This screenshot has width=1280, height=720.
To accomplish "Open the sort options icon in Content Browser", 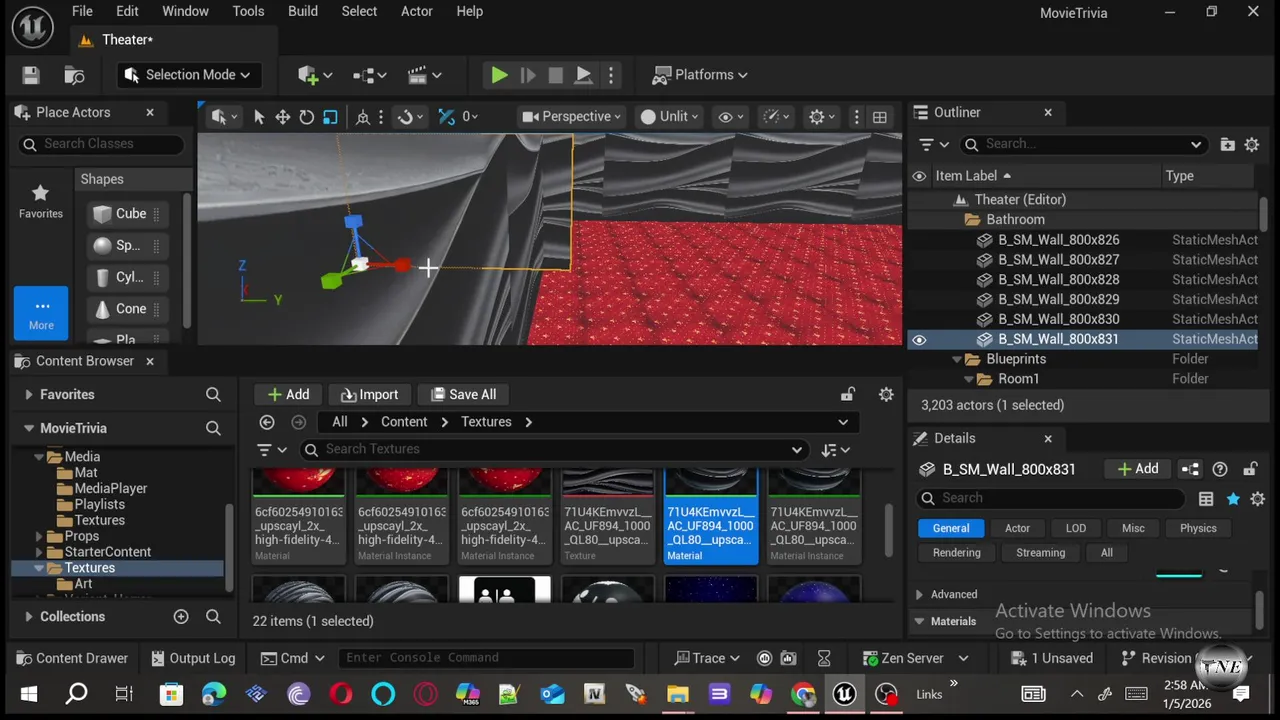I will point(835,449).
